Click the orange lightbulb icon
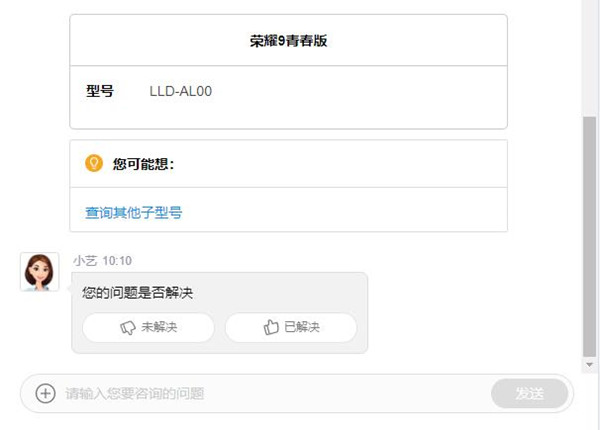 (x=94, y=163)
